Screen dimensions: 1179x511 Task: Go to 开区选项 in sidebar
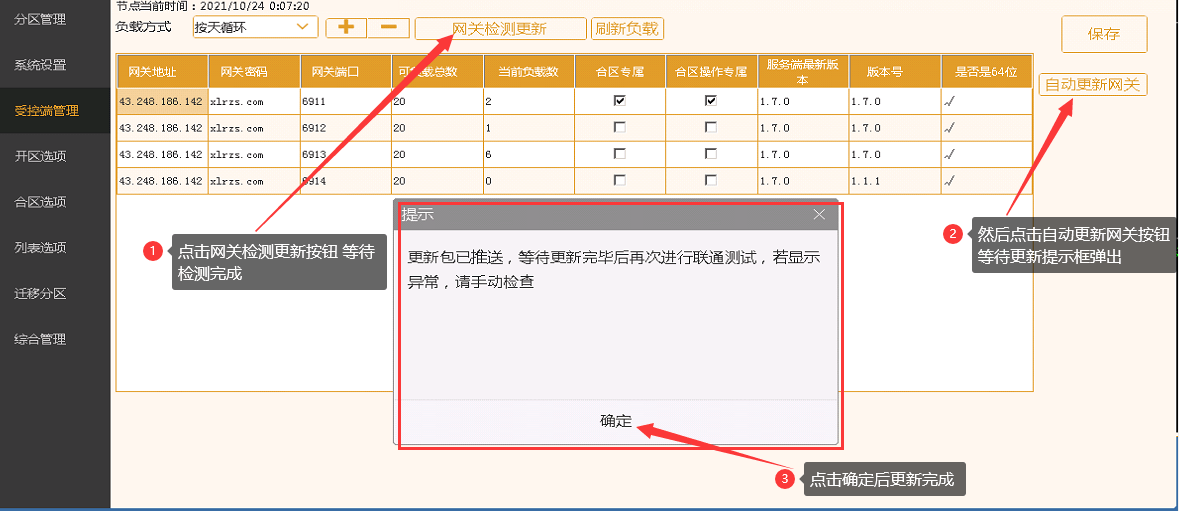[40, 156]
